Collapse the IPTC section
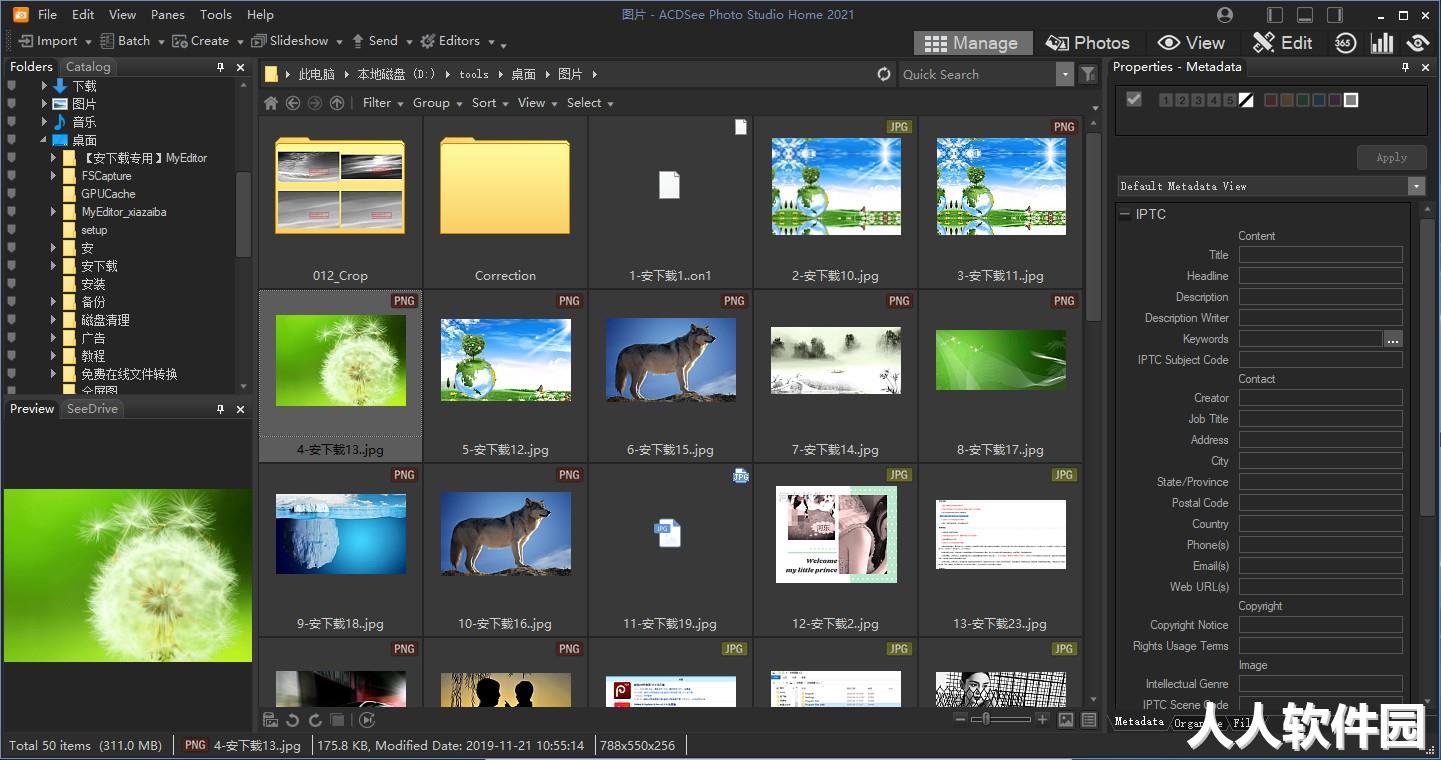Viewport: 1441px width, 760px height. [1125, 214]
